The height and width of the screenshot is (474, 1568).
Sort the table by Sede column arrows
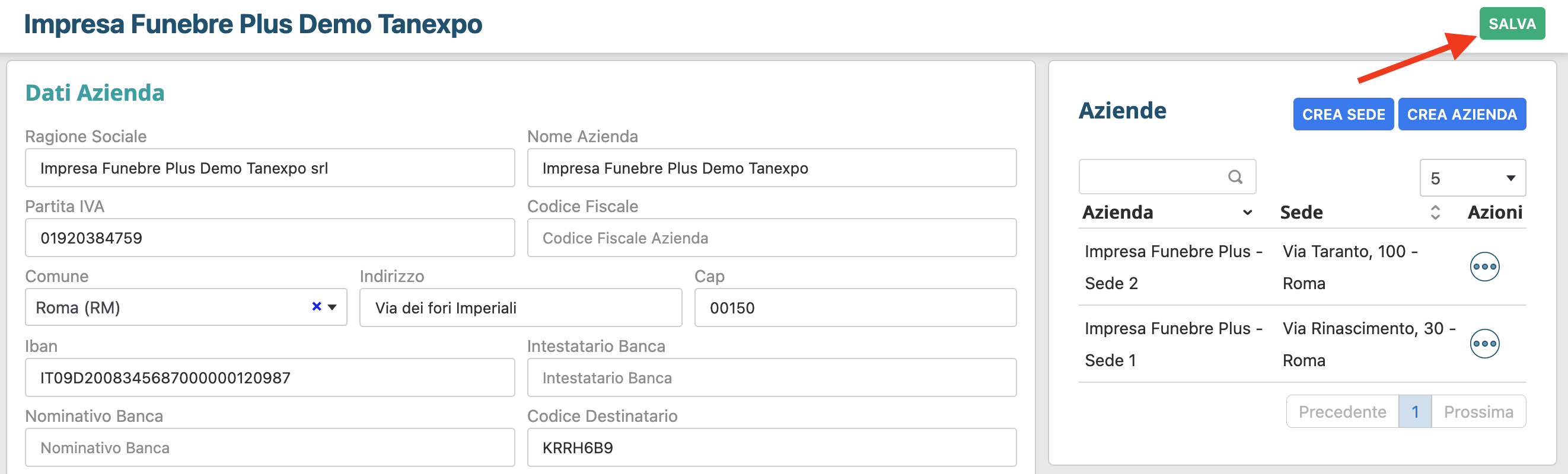point(1435,212)
